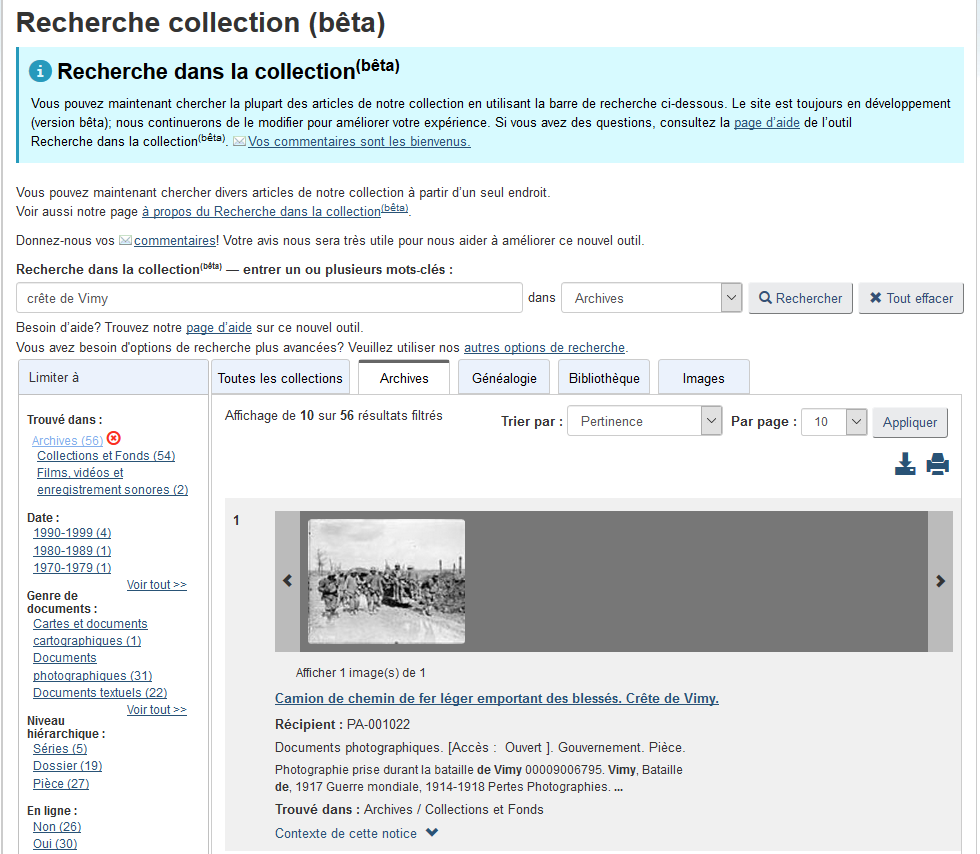The height and width of the screenshot is (854, 980).
Task: Click the download results icon
Action: coord(905,464)
